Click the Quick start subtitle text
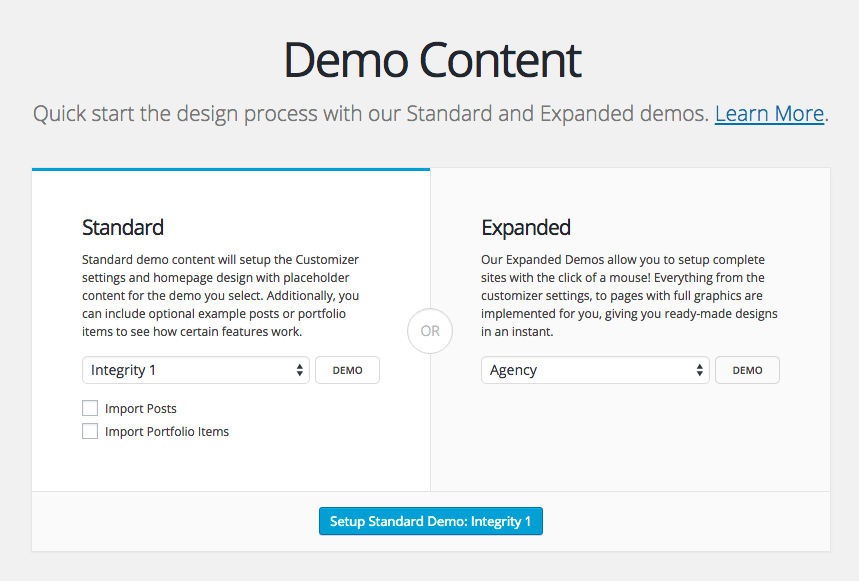 point(370,113)
